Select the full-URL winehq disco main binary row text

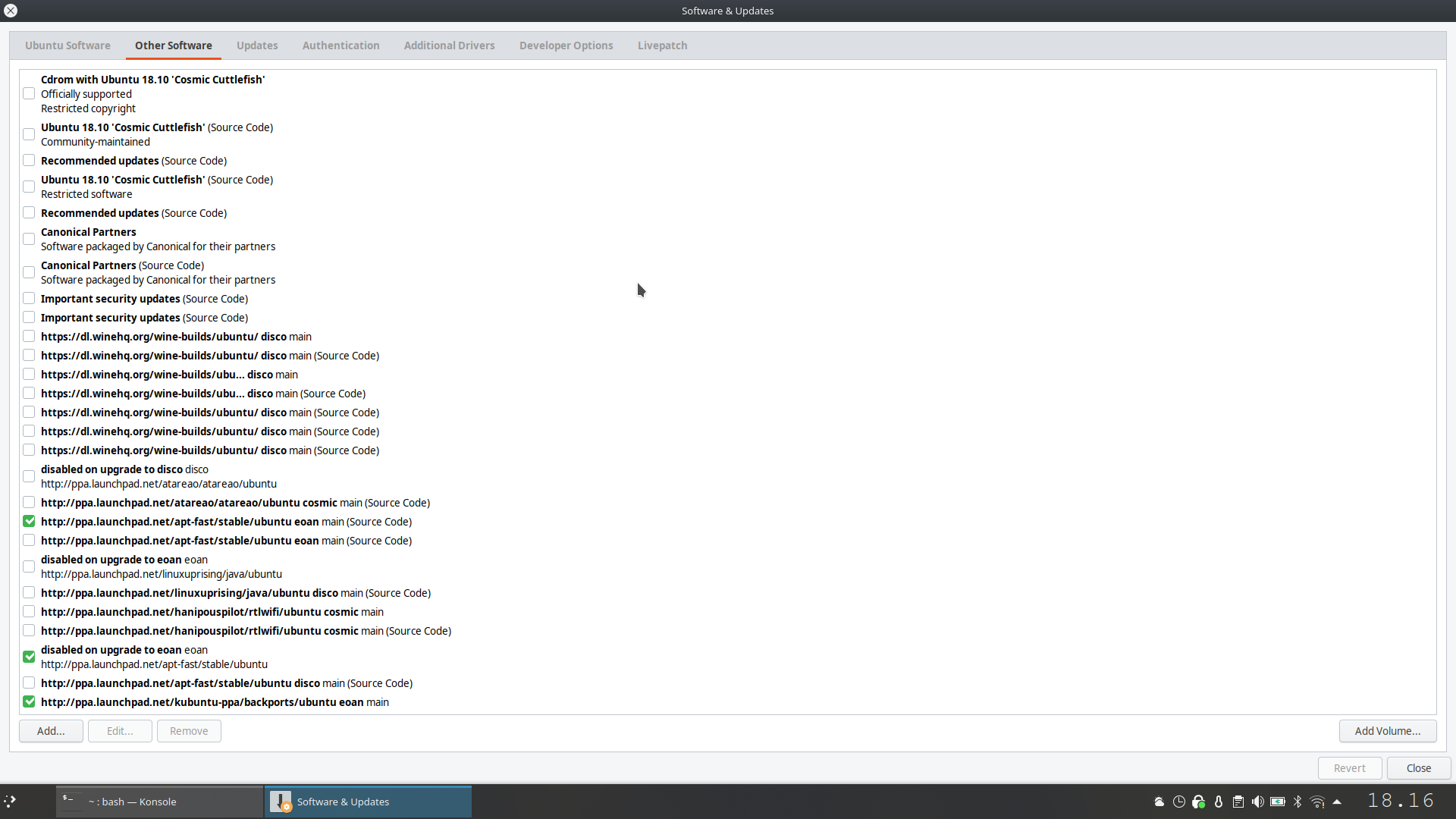176,337
